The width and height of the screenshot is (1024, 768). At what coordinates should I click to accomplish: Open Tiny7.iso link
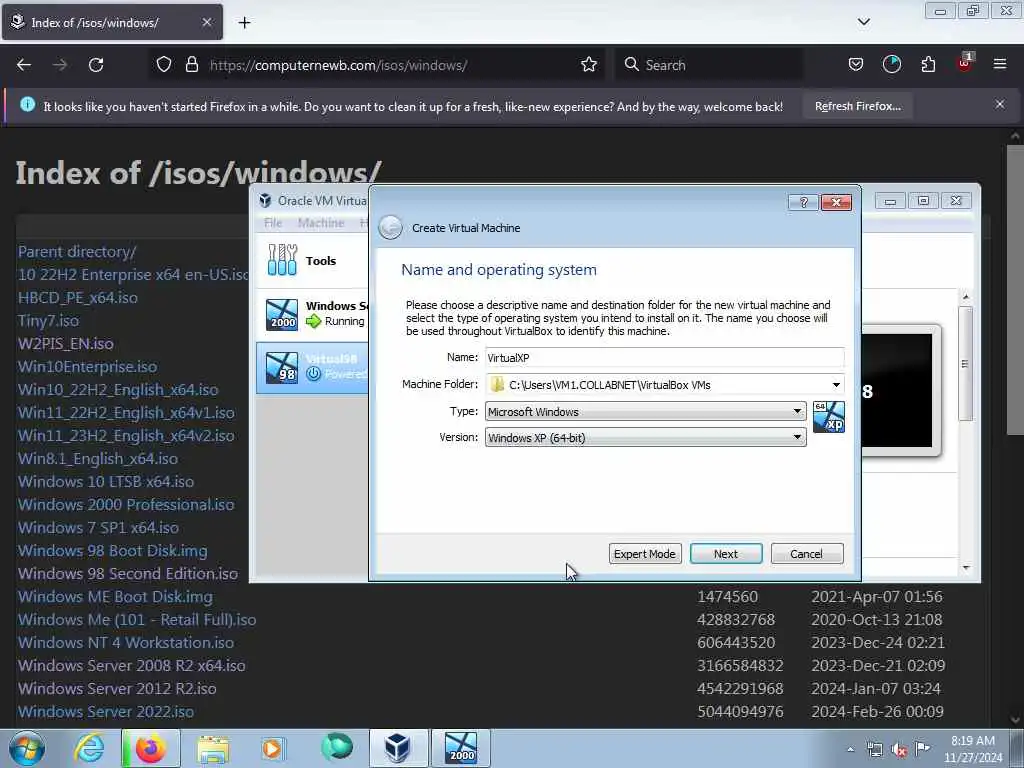(48, 321)
